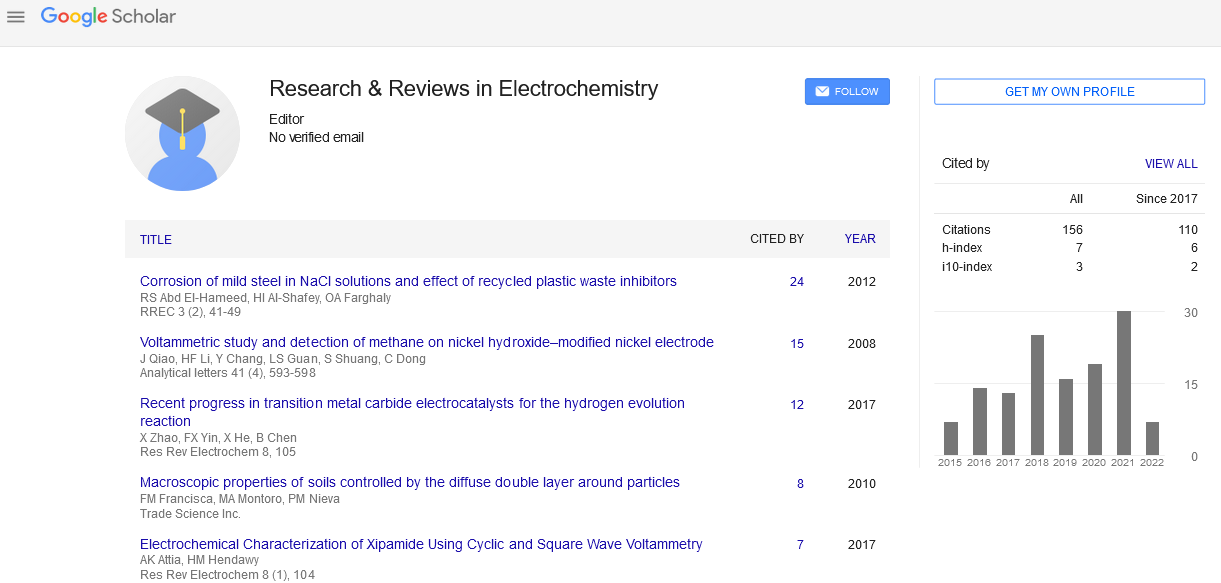
Task: Open 'Electrochemical Characterization of Xipamide' article
Action: coord(421,544)
